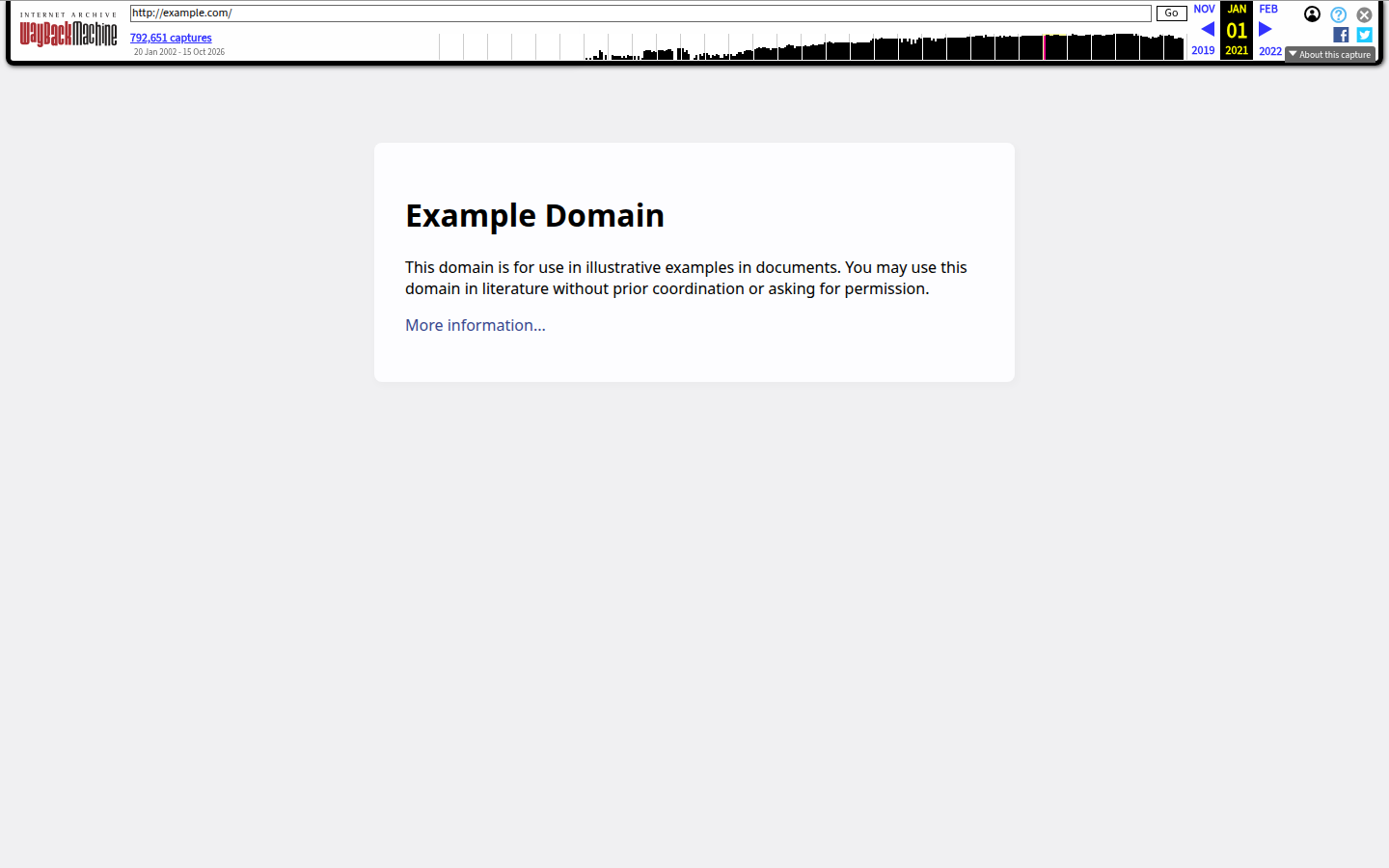Jump to NOV previous month capture
Image resolution: width=1389 pixels, height=868 pixels.
pos(1204,9)
